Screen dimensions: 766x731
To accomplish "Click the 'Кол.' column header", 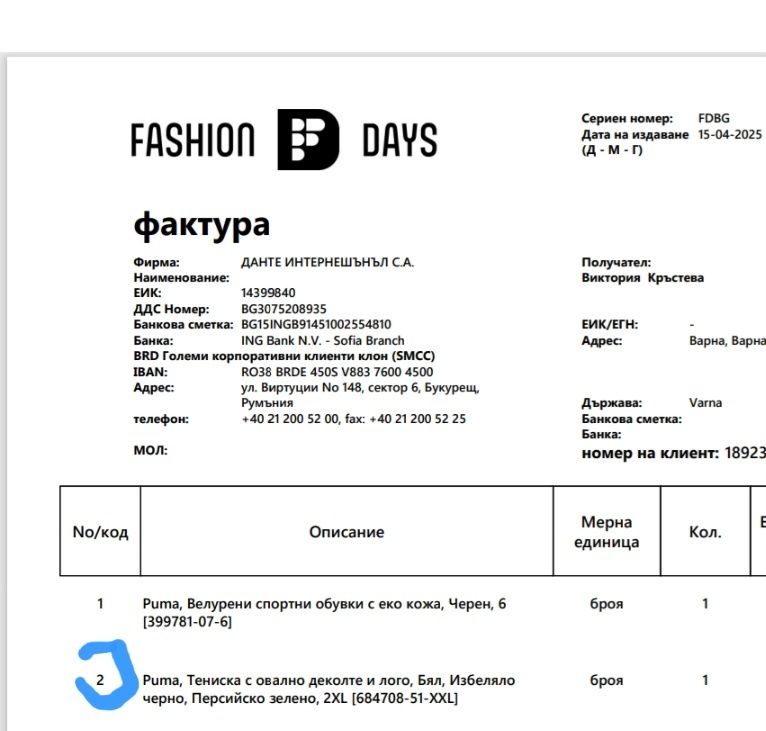I will pos(705,532).
